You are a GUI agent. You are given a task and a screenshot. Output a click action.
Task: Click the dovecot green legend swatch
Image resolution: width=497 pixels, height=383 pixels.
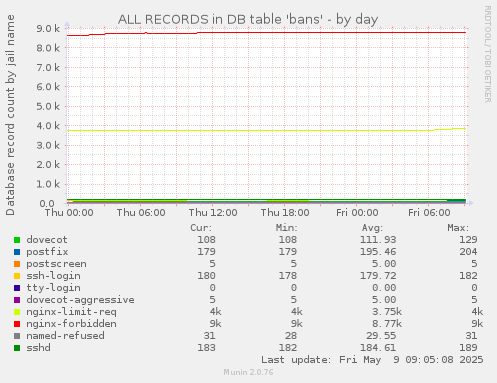point(17,240)
